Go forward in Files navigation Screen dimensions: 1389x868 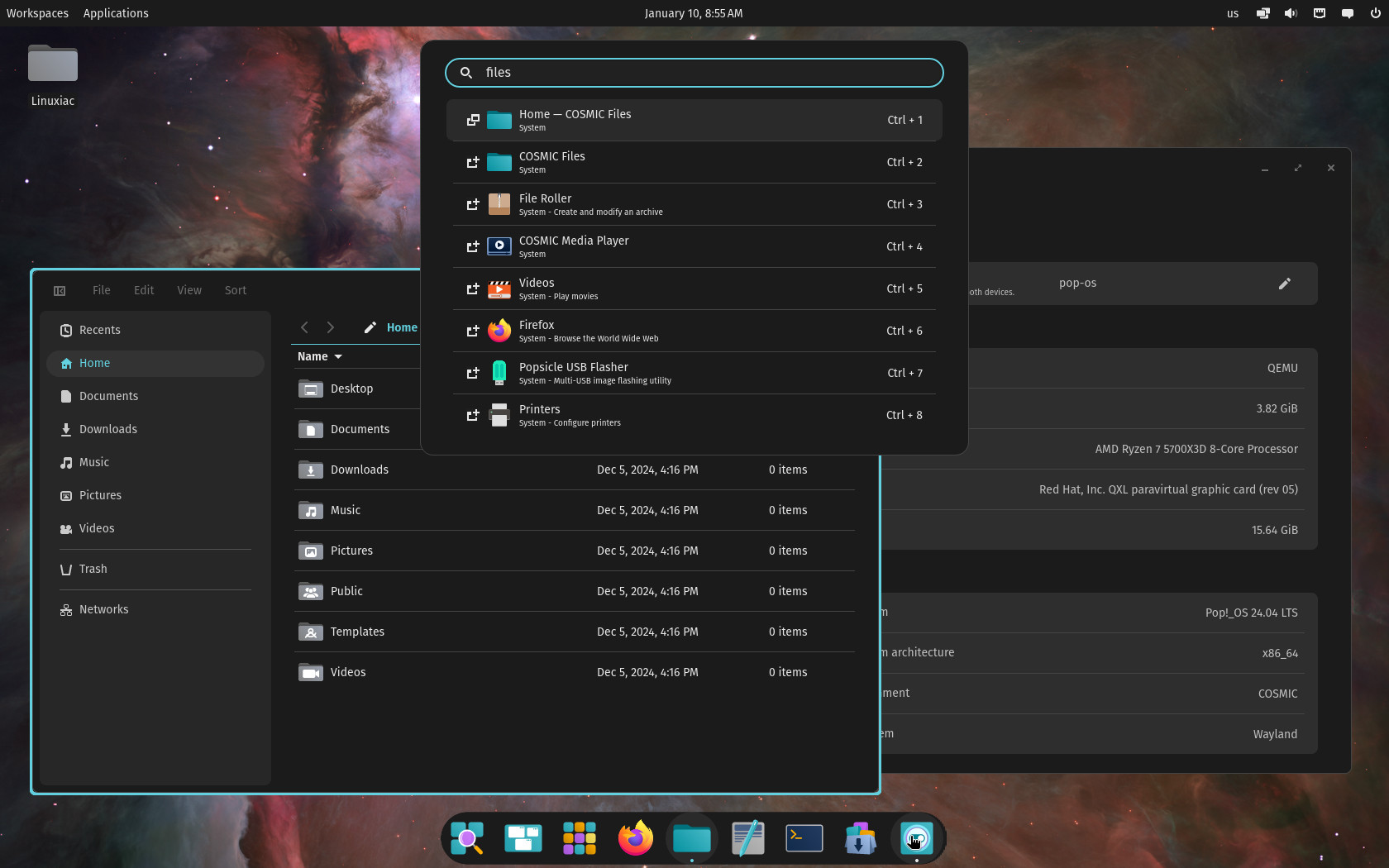(331, 327)
